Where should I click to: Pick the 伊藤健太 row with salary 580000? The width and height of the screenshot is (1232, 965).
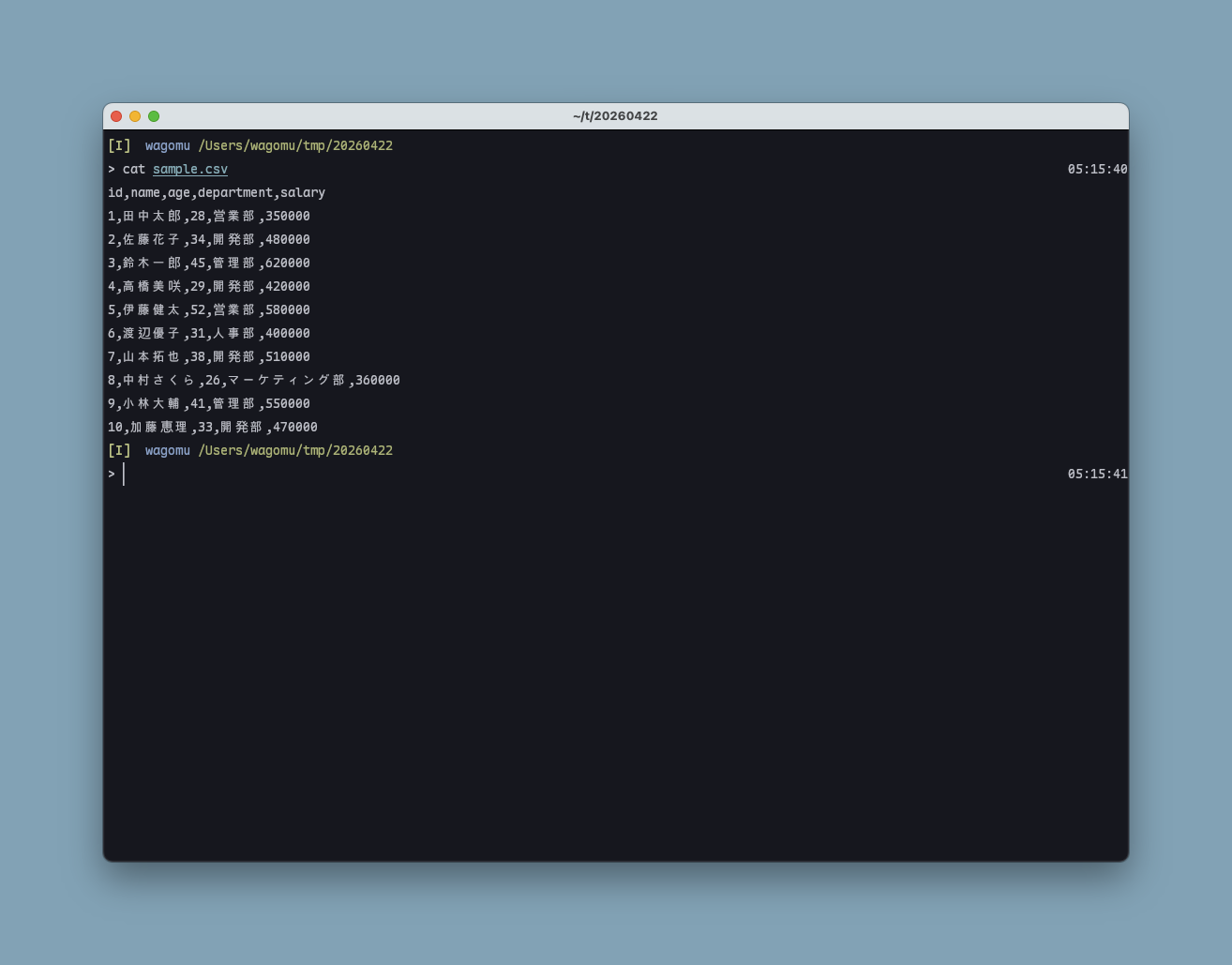(x=208, y=310)
